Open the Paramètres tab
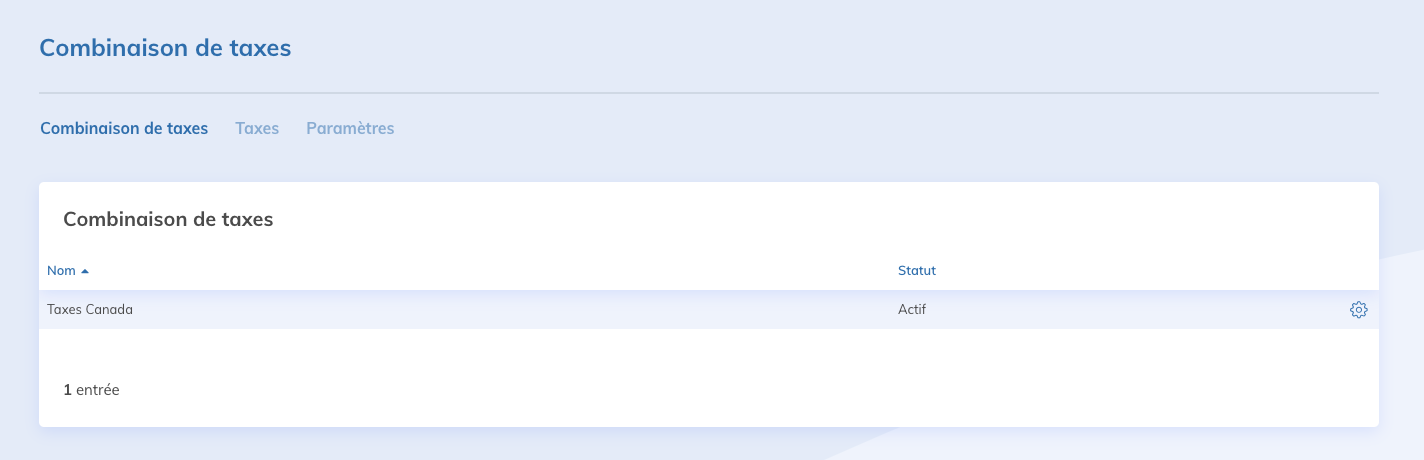The width and height of the screenshot is (1424, 460). pos(350,128)
